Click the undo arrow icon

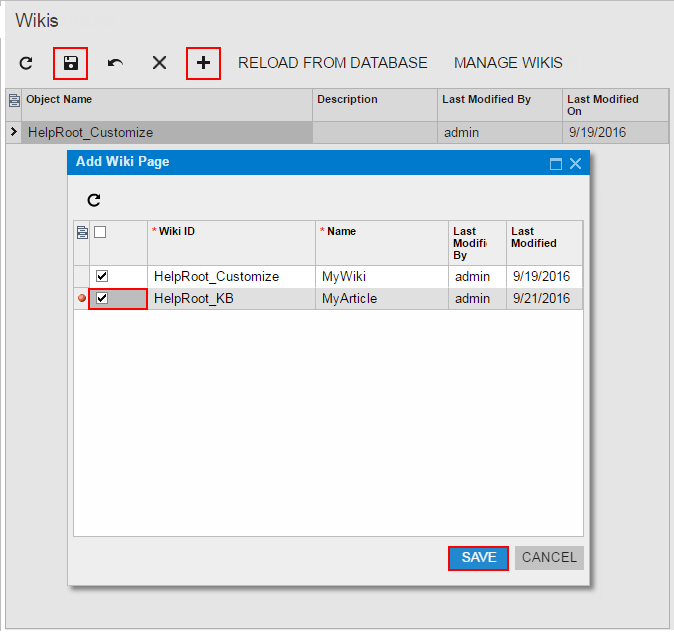pyautogui.click(x=115, y=63)
